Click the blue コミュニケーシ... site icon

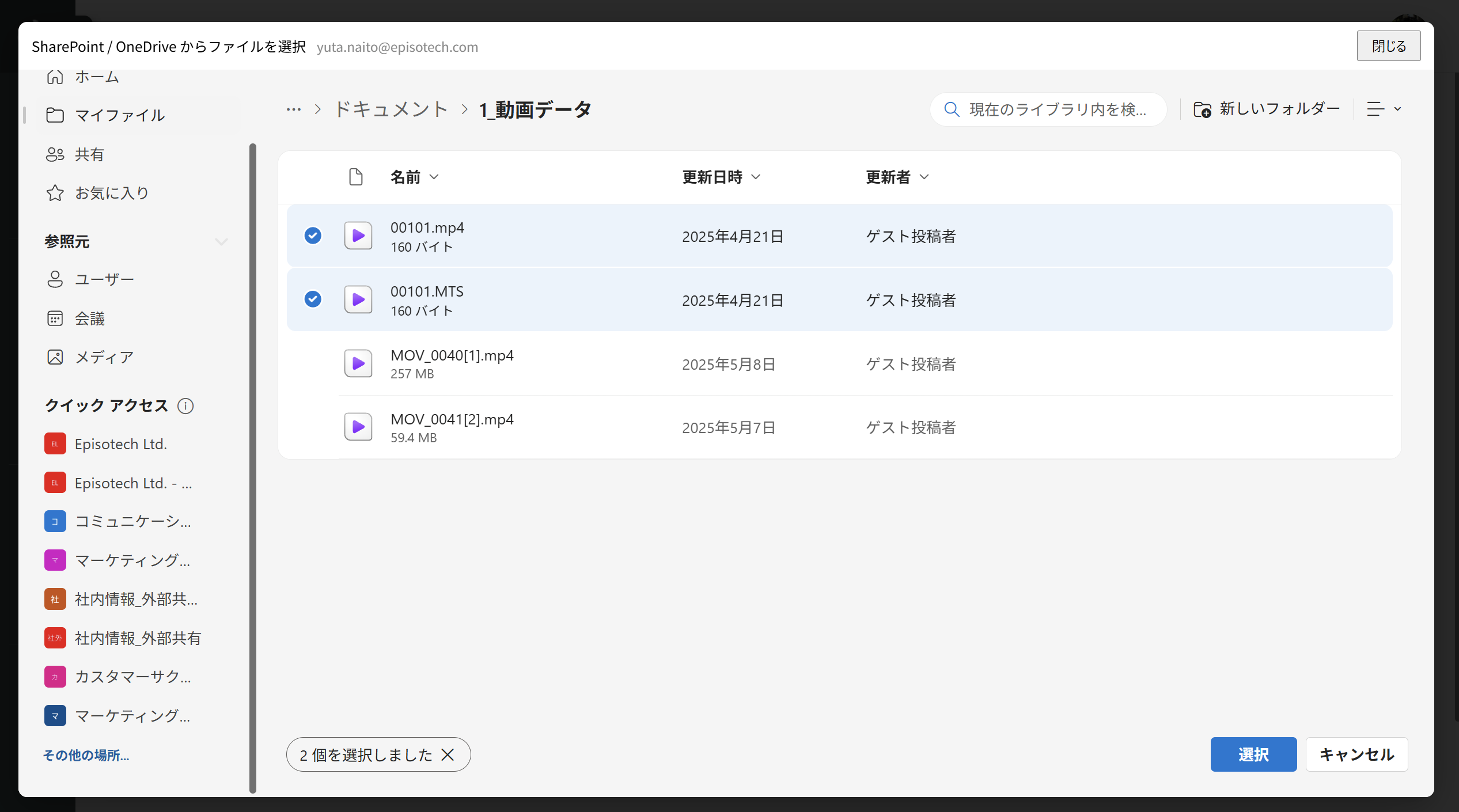[x=55, y=522]
